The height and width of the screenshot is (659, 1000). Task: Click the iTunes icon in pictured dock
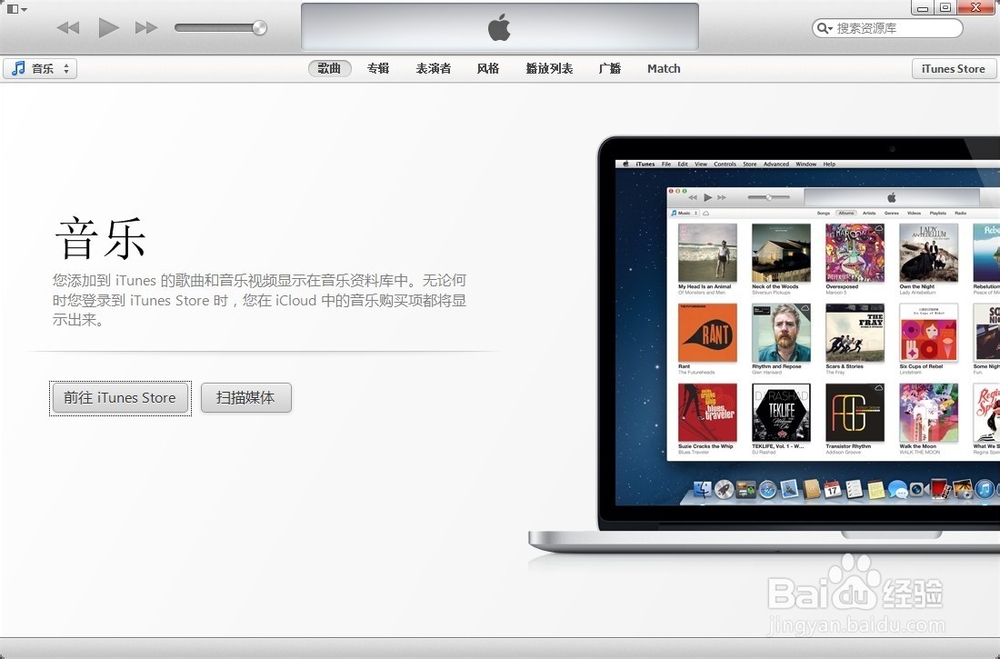coord(984,489)
